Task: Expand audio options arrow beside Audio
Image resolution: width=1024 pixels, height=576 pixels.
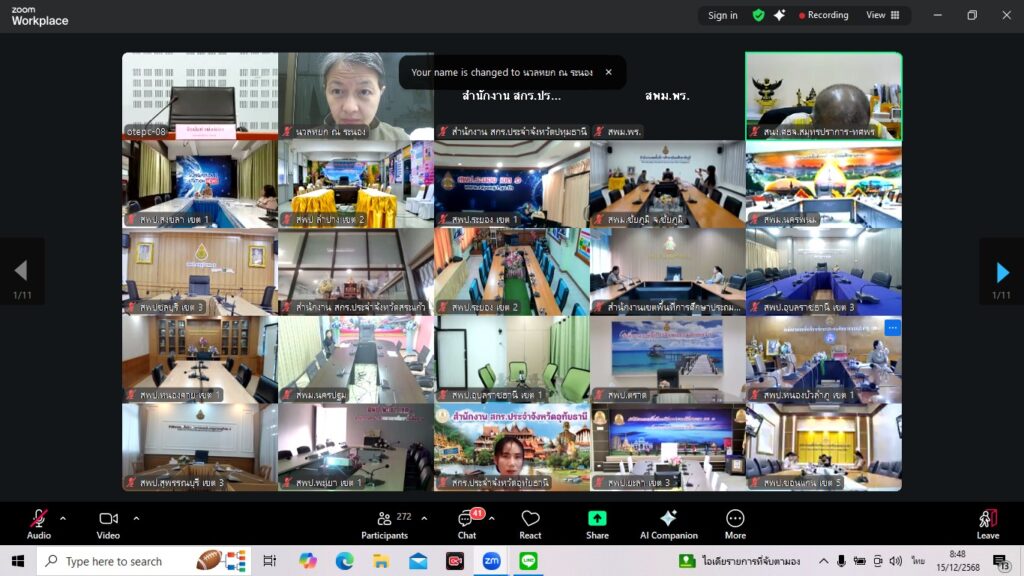Action: (x=63, y=518)
